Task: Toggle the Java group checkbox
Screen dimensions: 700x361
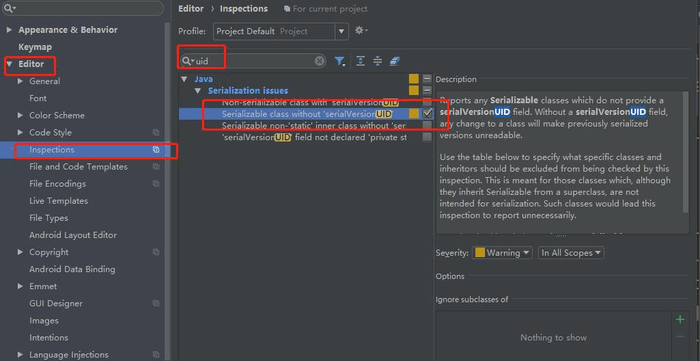Action: (x=427, y=79)
